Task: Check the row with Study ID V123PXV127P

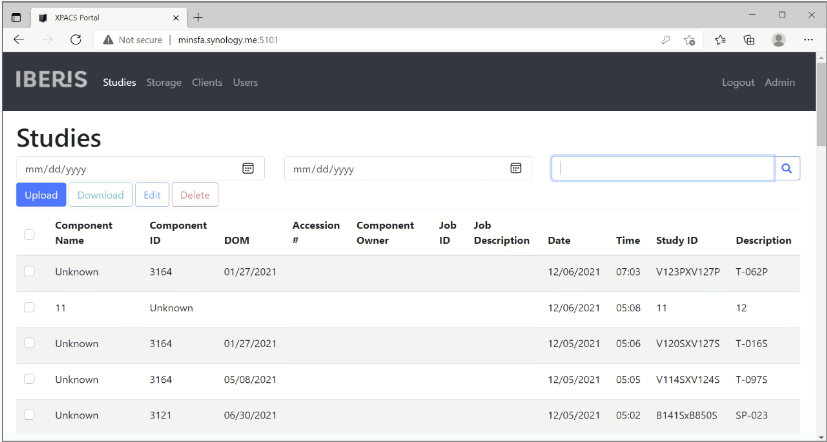Action: tap(29, 271)
